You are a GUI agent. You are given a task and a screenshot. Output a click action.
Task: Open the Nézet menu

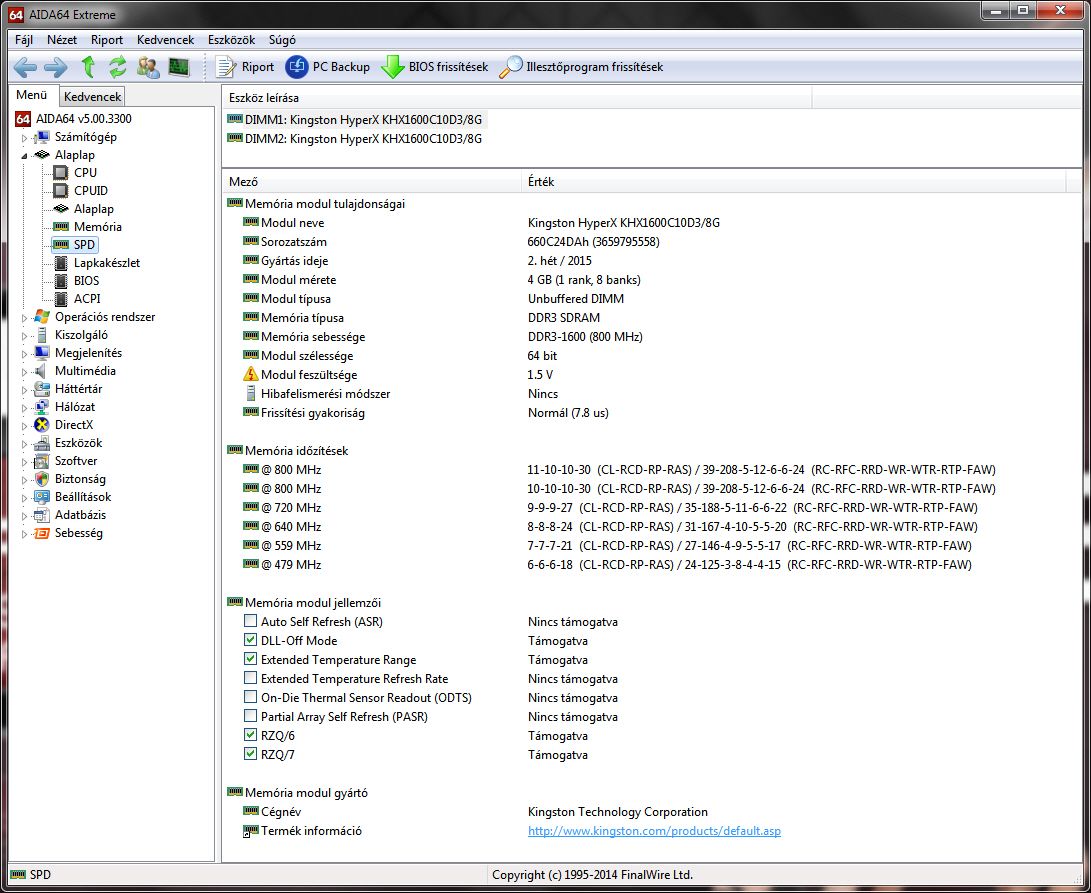click(62, 40)
